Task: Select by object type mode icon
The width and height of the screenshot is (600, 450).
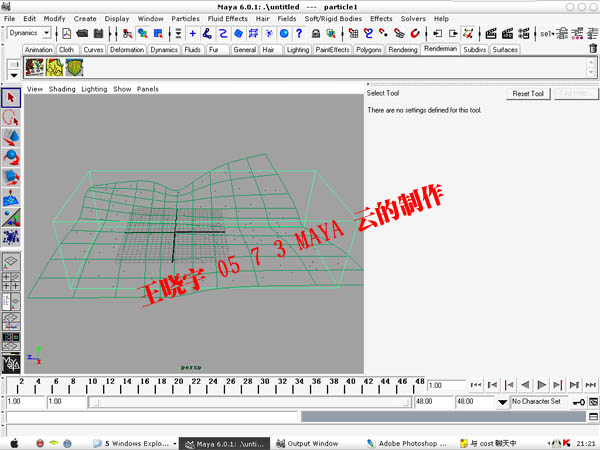Action: pyautogui.click(x=143, y=33)
